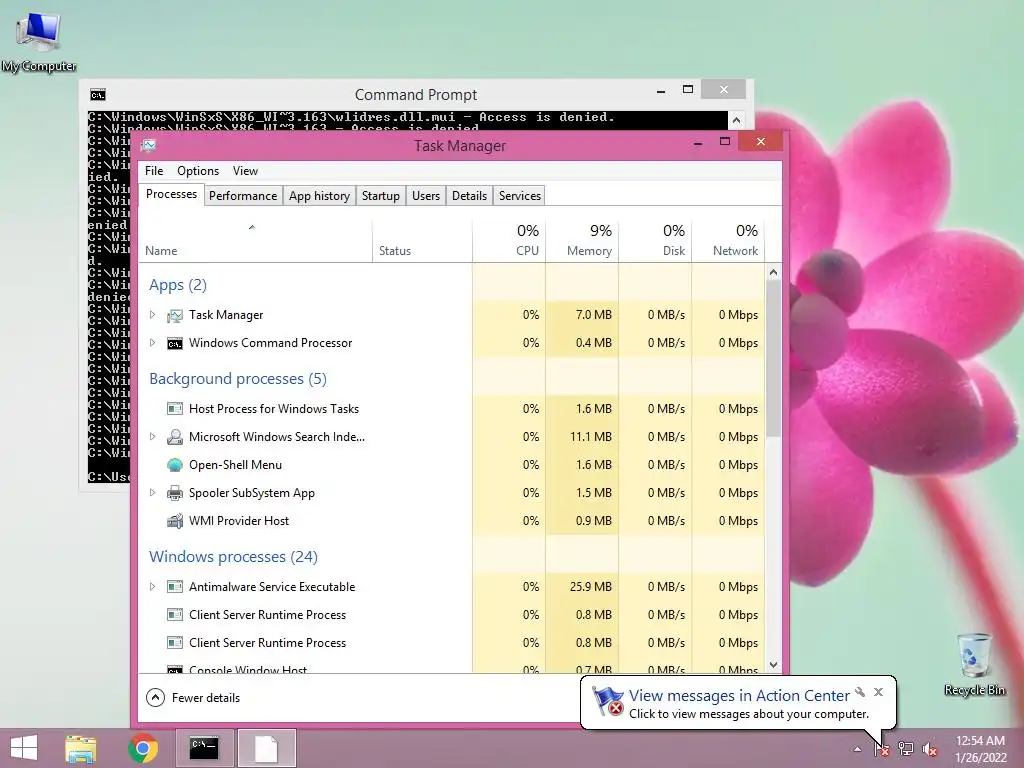
Task: Click the process list scrollbar thumb
Action: pos(773,360)
